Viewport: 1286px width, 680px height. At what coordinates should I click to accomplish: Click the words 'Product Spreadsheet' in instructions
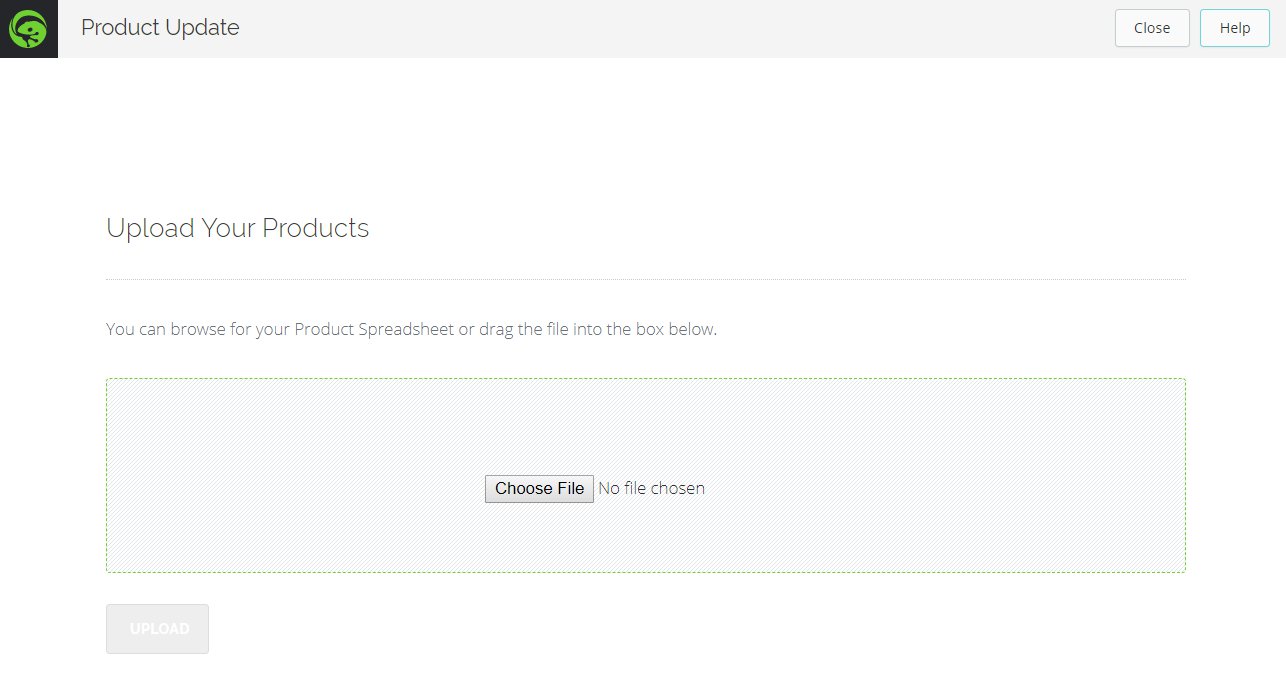pos(374,329)
